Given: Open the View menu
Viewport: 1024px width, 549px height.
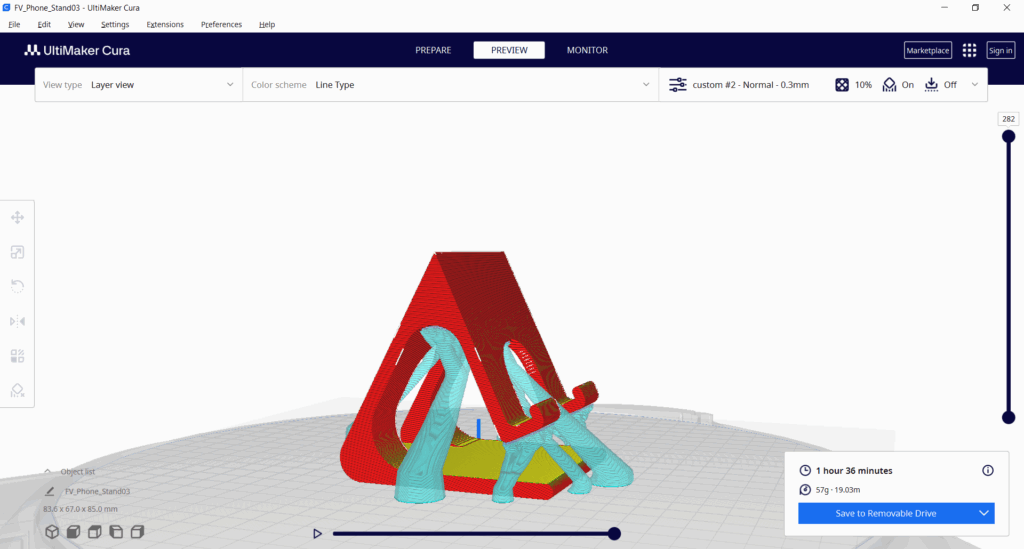Looking at the screenshot, I should (x=76, y=24).
